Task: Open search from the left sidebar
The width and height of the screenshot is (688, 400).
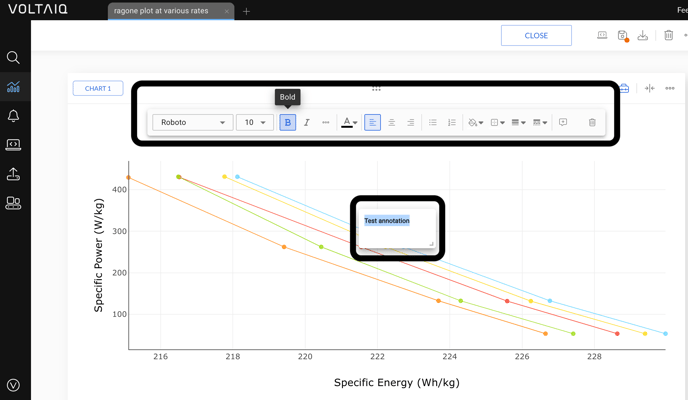Action: point(13,58)
